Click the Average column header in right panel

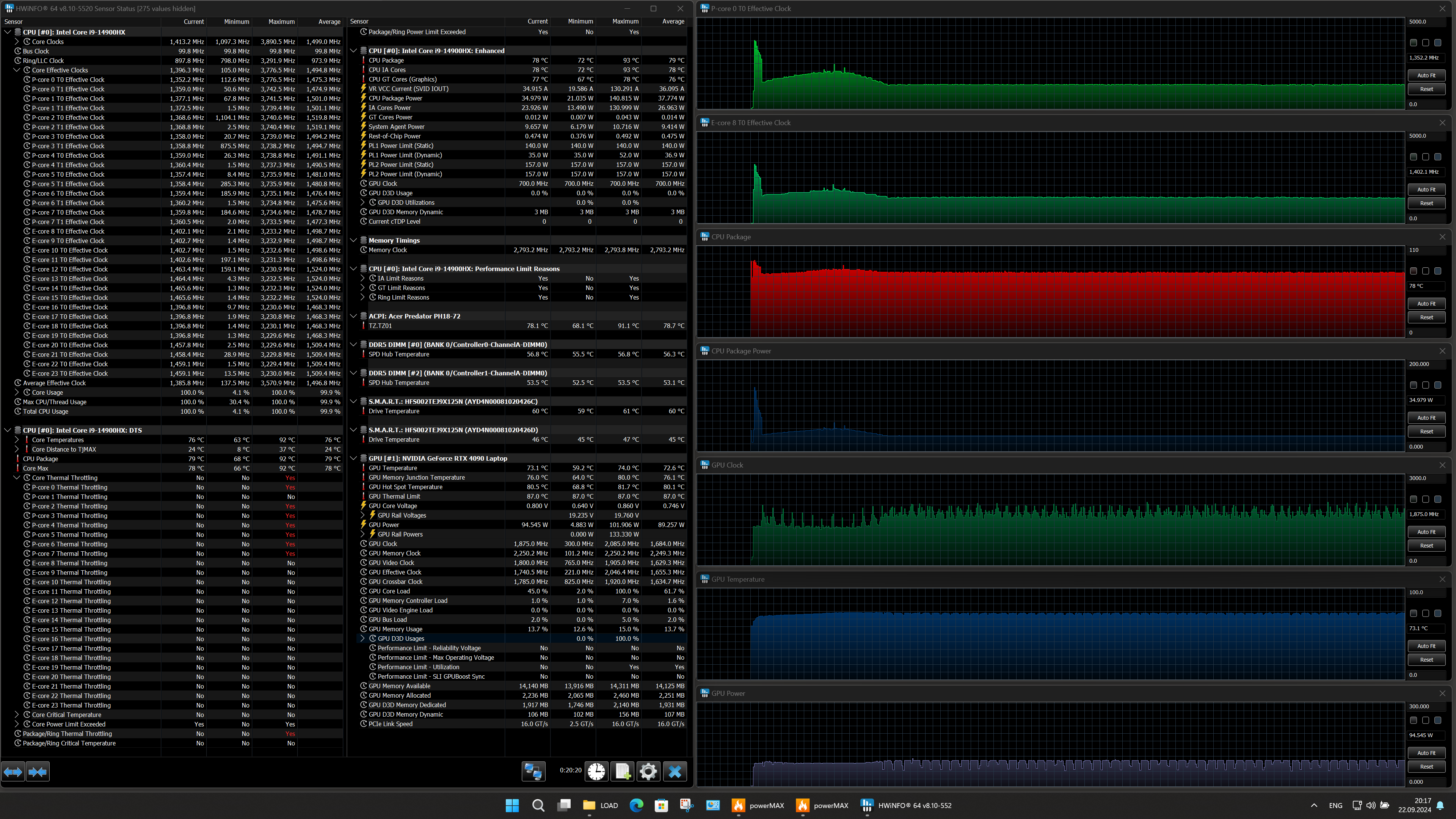[673, 22]
